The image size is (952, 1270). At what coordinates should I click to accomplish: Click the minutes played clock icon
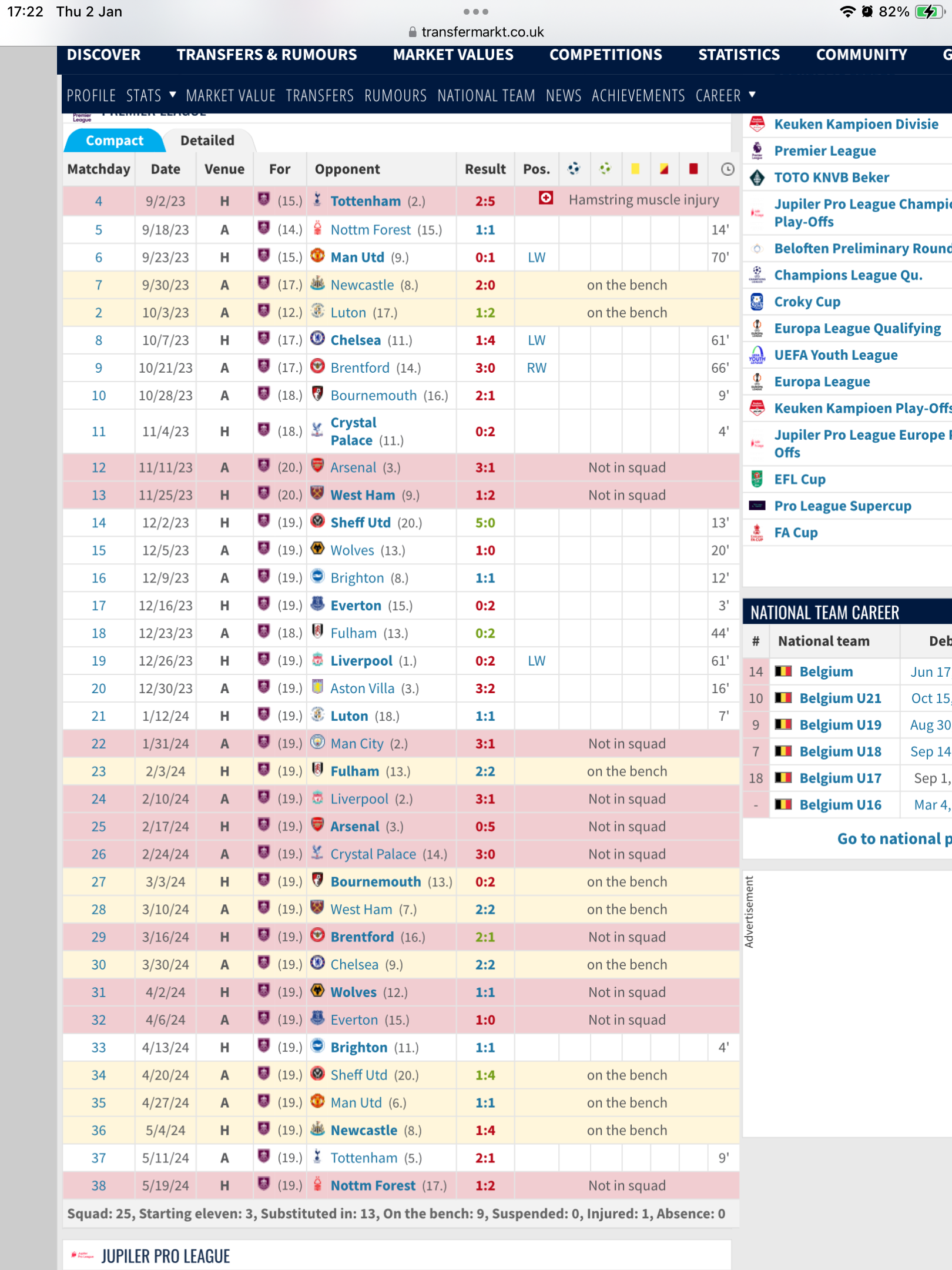pyautogui.click(x=727, y=169)
